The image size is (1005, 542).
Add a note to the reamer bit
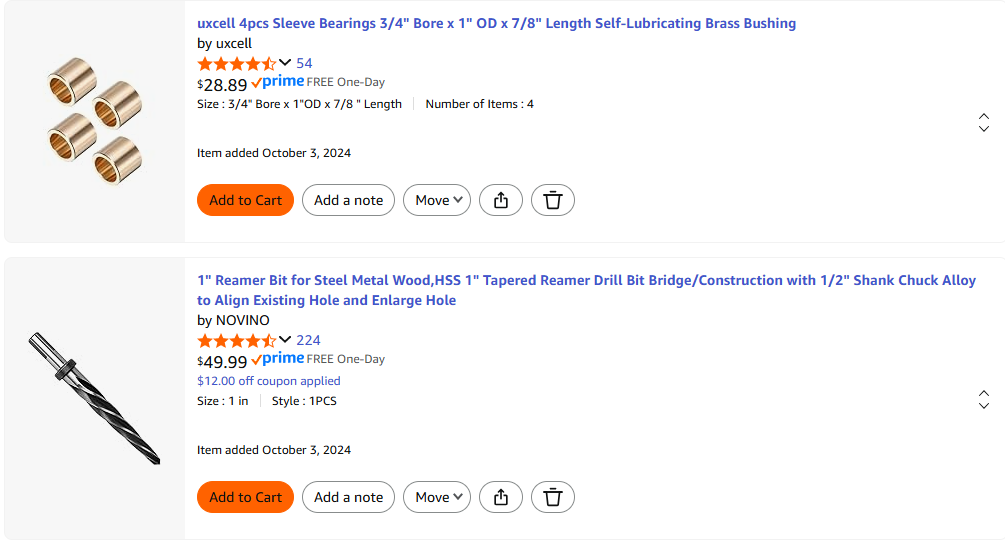(x=349, y=497)
